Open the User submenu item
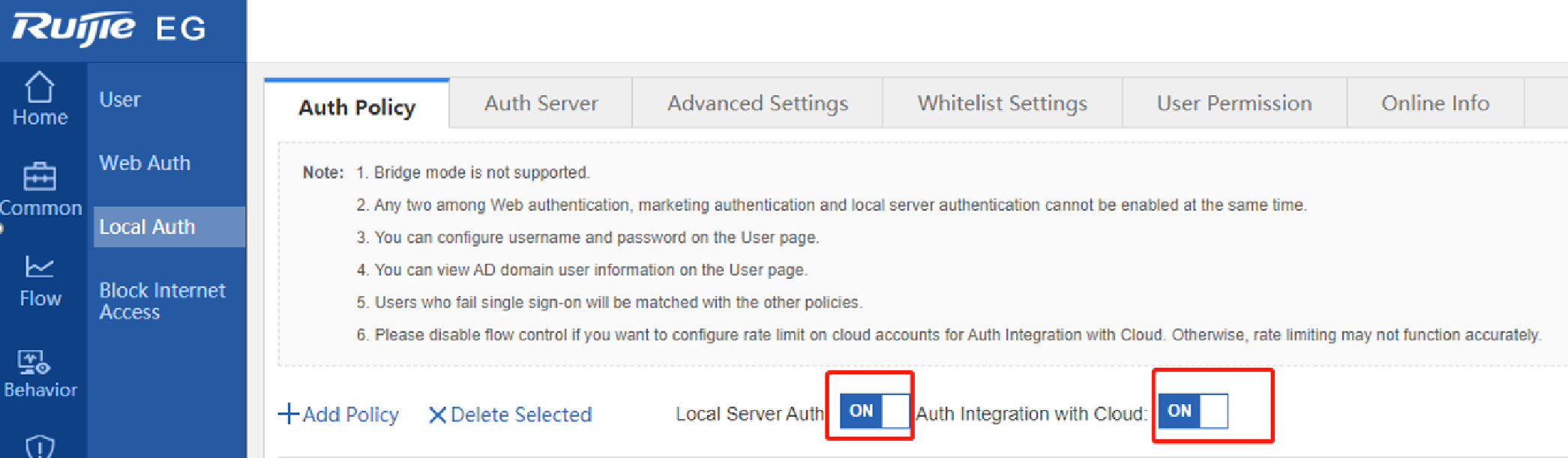The height and width of the screenshot is (458, 1568). (x=120, y=100)
